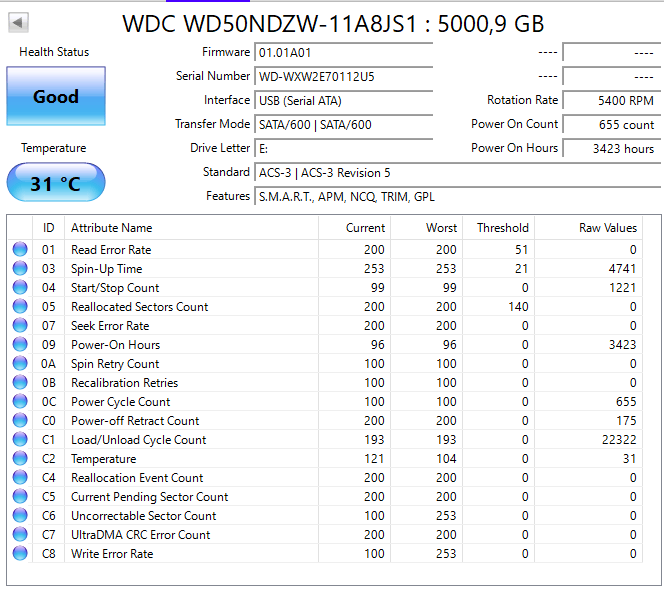The width and height of the screenshot is (664, 589).
Task: Select the Reallocated Sectors Count attribute name
Action: (x=139, y=307)
